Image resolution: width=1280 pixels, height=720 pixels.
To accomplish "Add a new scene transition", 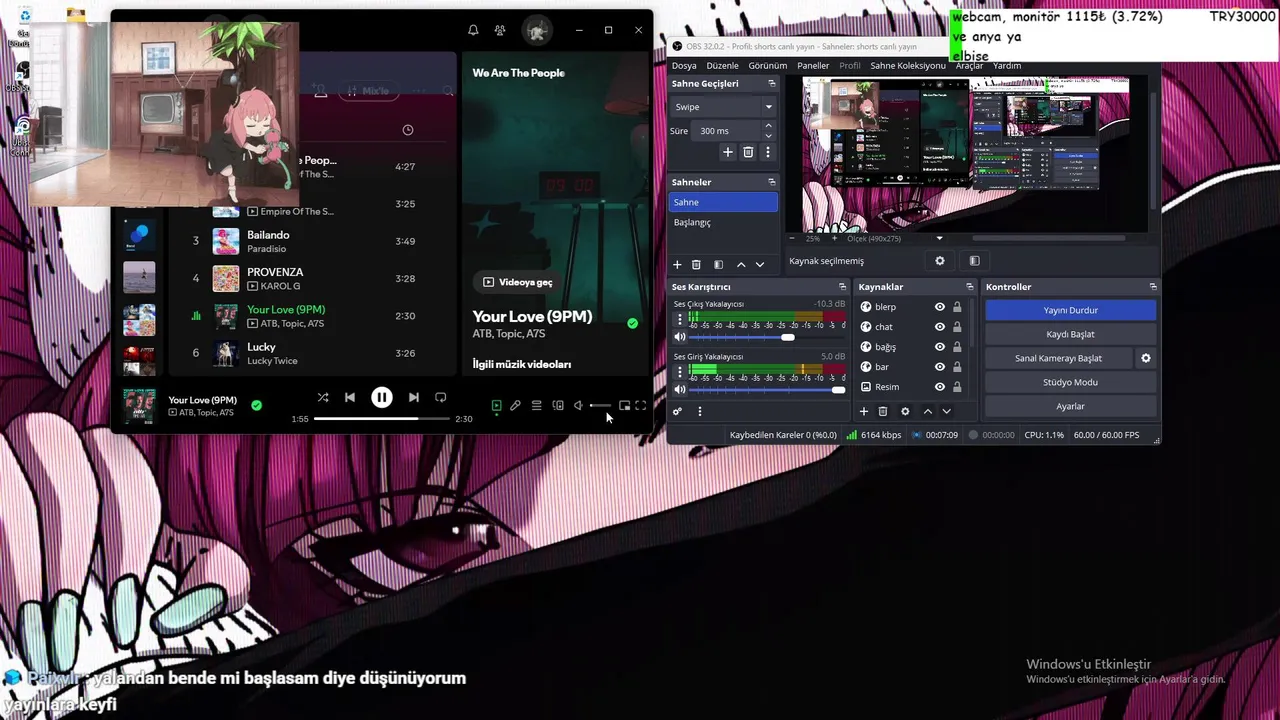I will pyautogui.click(x=728, y=152).
